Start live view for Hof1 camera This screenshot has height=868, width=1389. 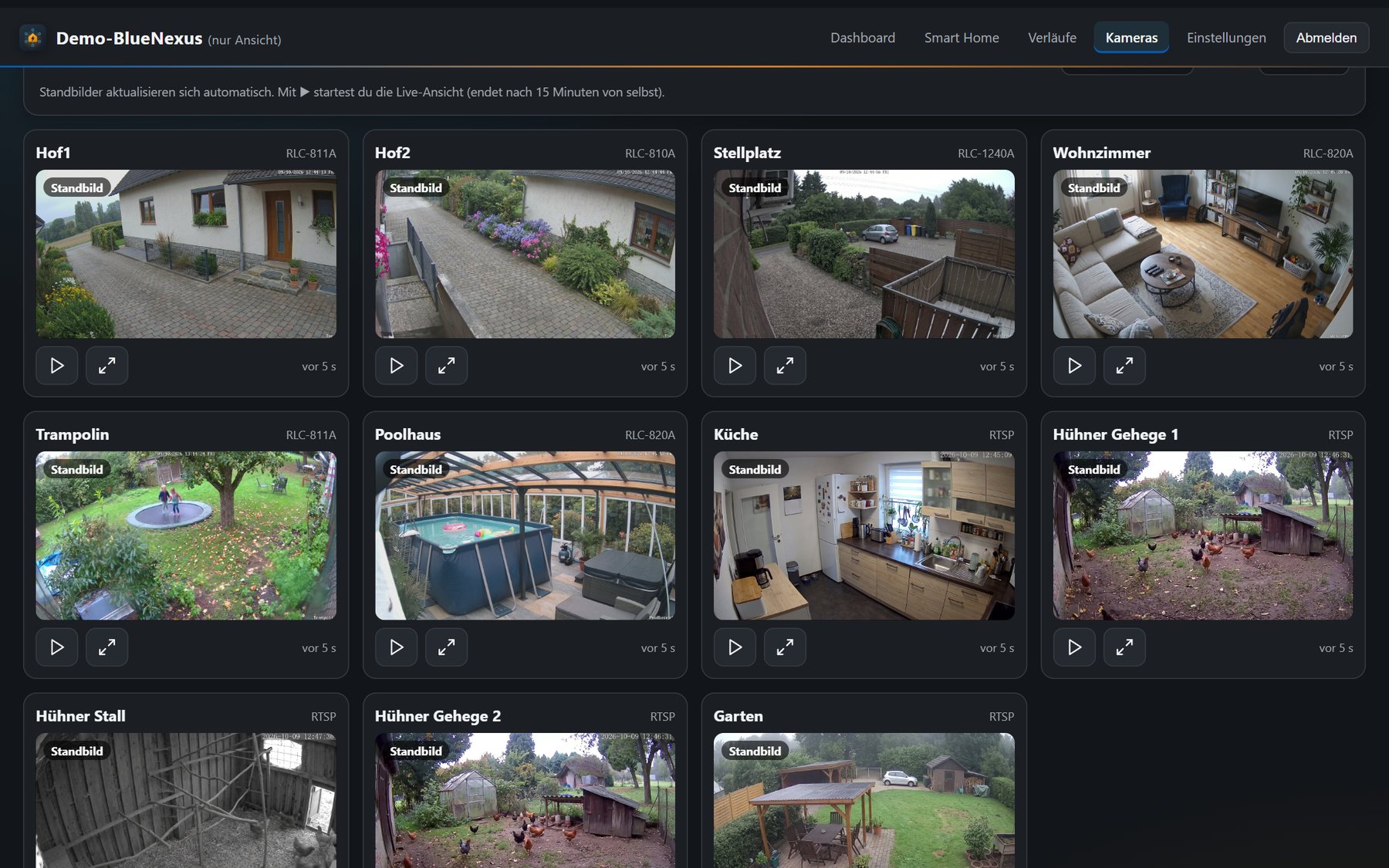click(57, 366)
